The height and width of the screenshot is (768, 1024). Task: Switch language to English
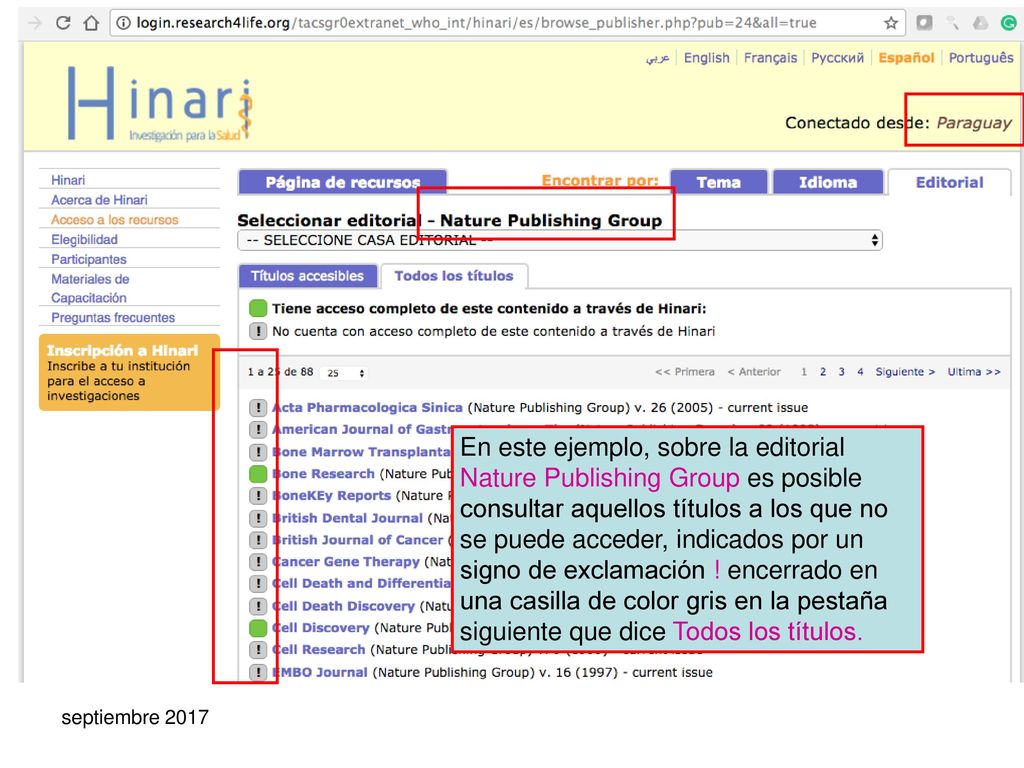pyautogui.click(x=706, y=57)
